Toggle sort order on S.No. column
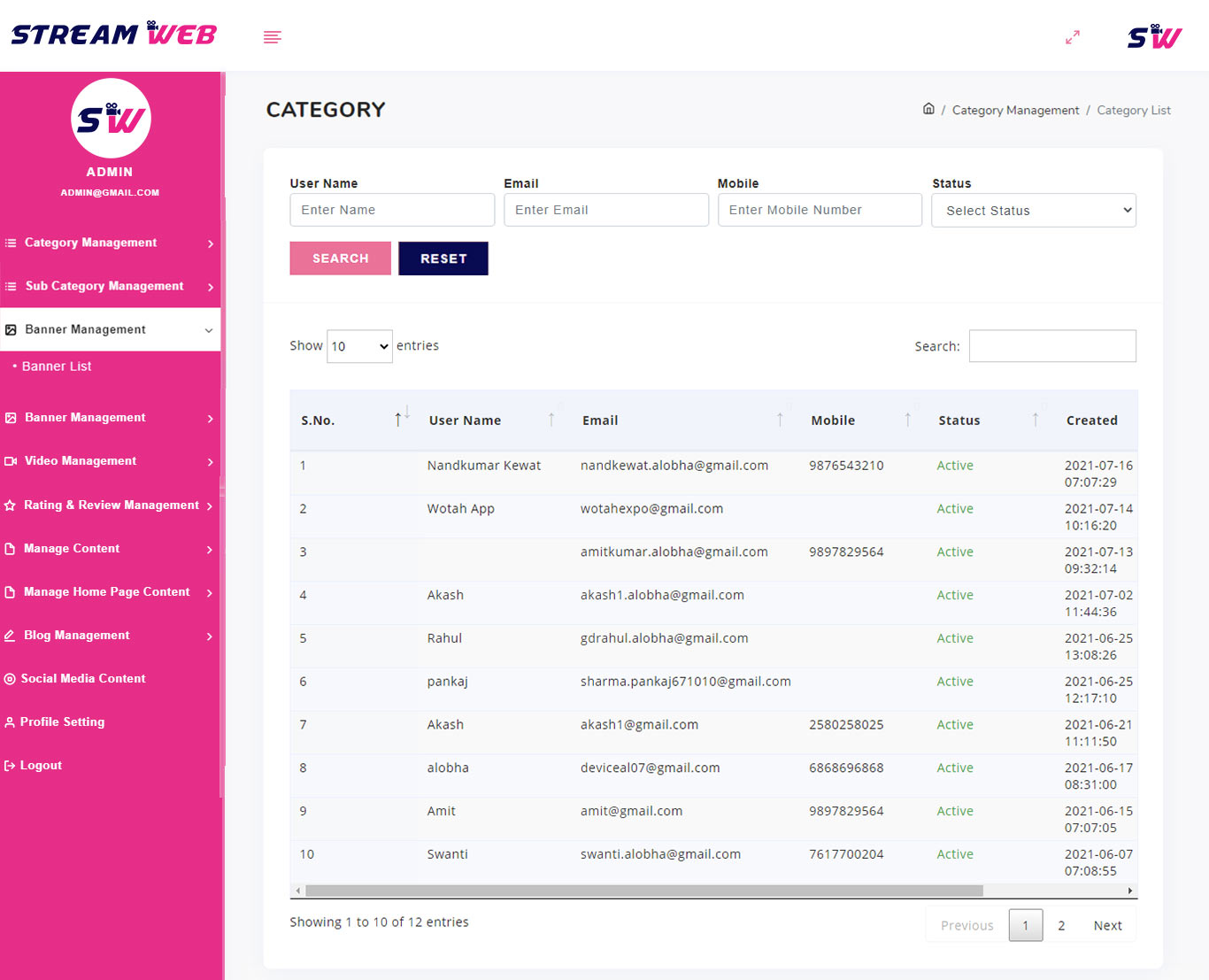 point(401,420)
